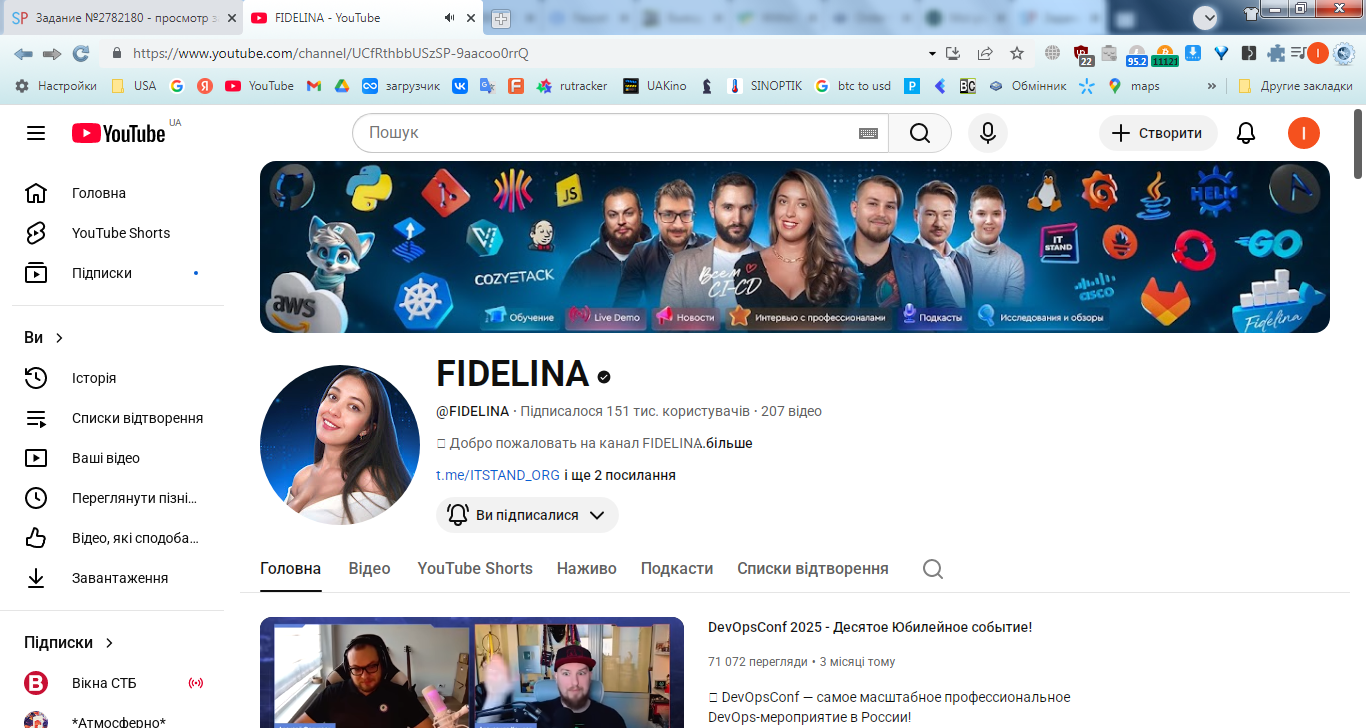Screen dimensions: 1366x728
Task: Open the Вікна СТБ subscription
Action: point(118,683)
